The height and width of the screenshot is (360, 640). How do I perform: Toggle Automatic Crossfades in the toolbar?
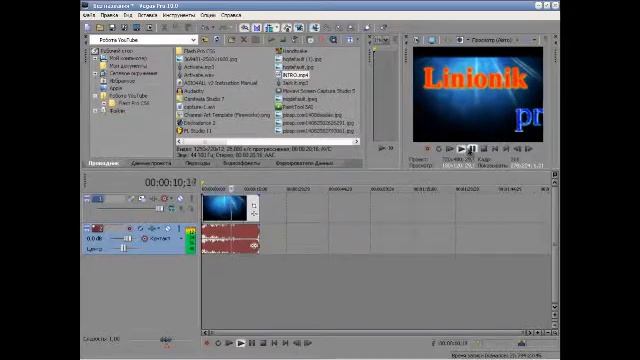(x=257, y=28)
